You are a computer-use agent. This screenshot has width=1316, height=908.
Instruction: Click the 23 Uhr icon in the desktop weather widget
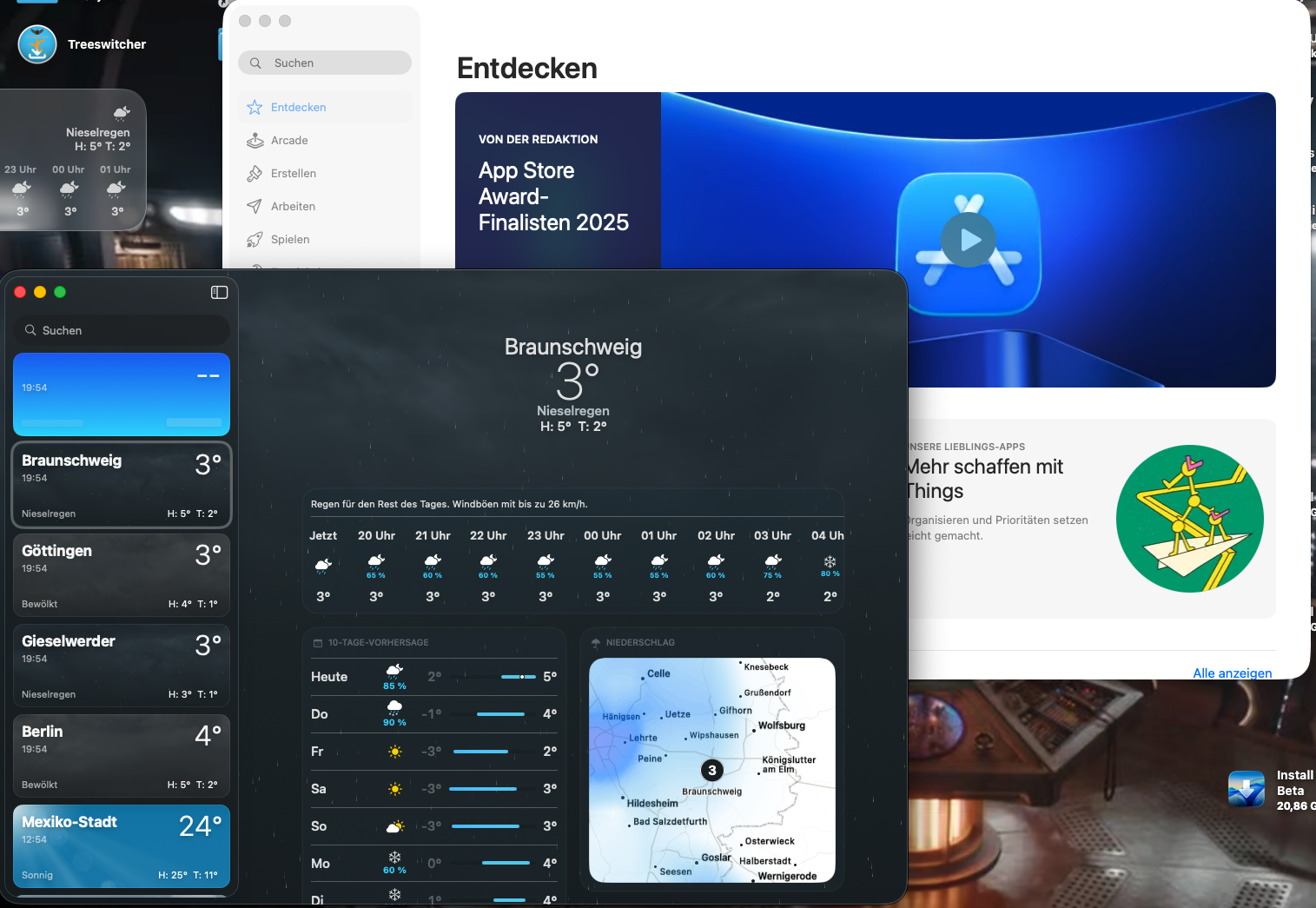[x=22, y=189]
